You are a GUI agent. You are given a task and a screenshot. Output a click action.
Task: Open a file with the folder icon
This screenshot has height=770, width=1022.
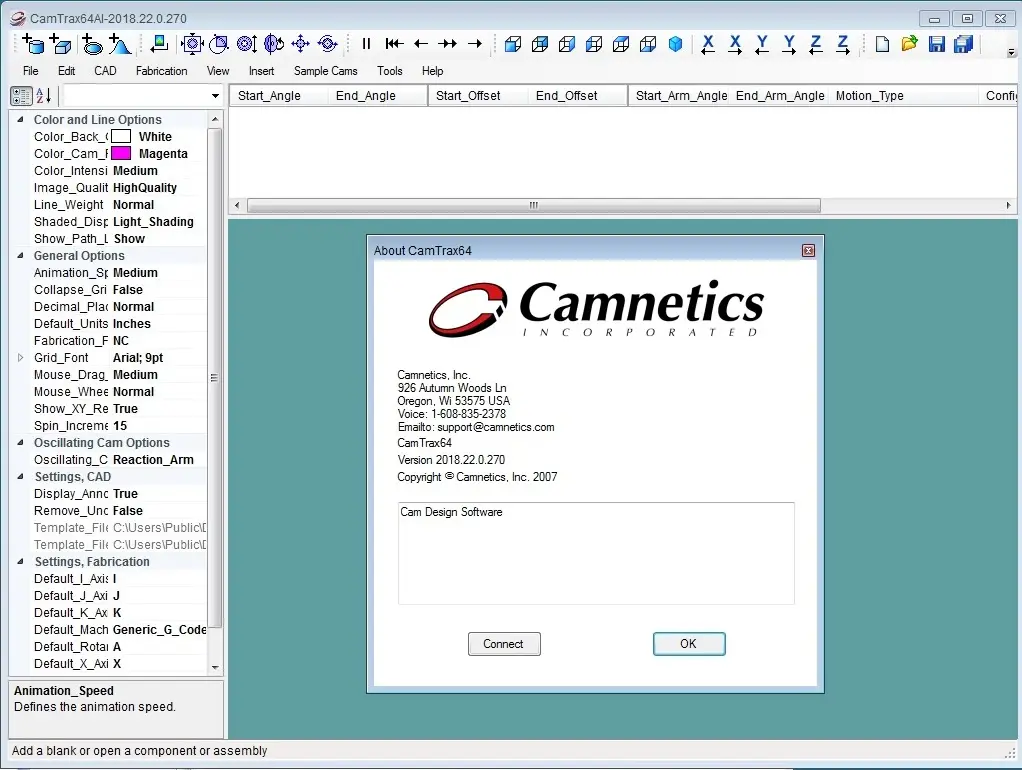pyautogui.click(x=909, y=44)
